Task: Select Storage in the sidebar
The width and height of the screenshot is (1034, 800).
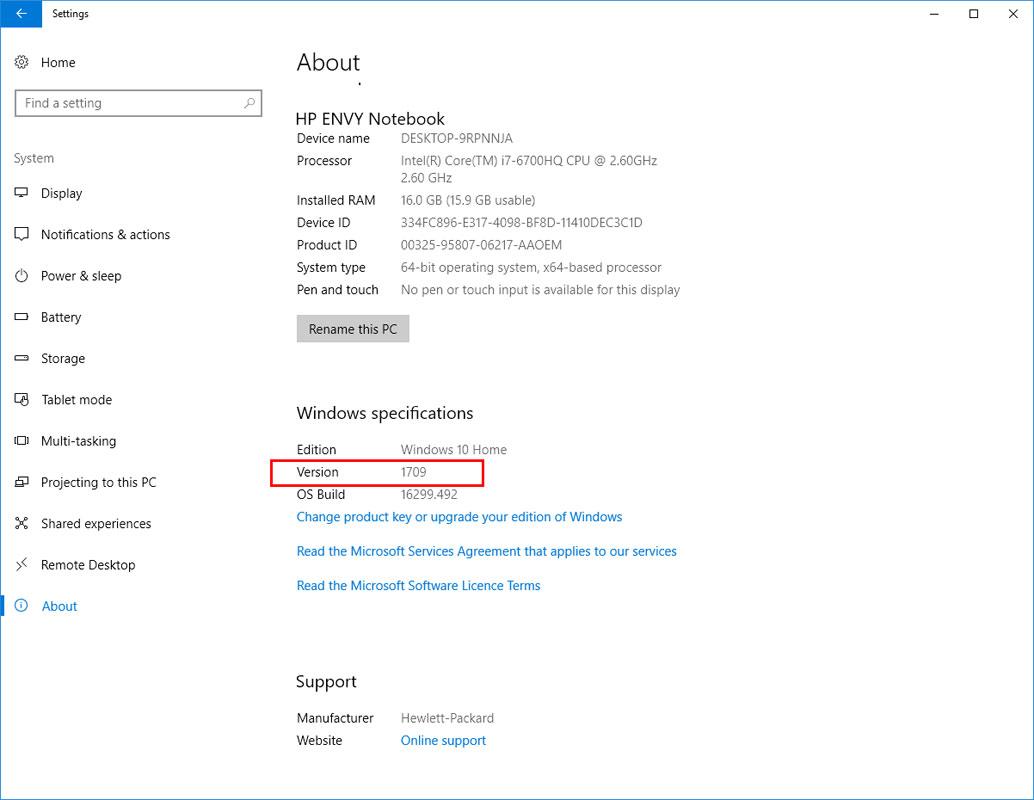Action: (x=63, y=359)
